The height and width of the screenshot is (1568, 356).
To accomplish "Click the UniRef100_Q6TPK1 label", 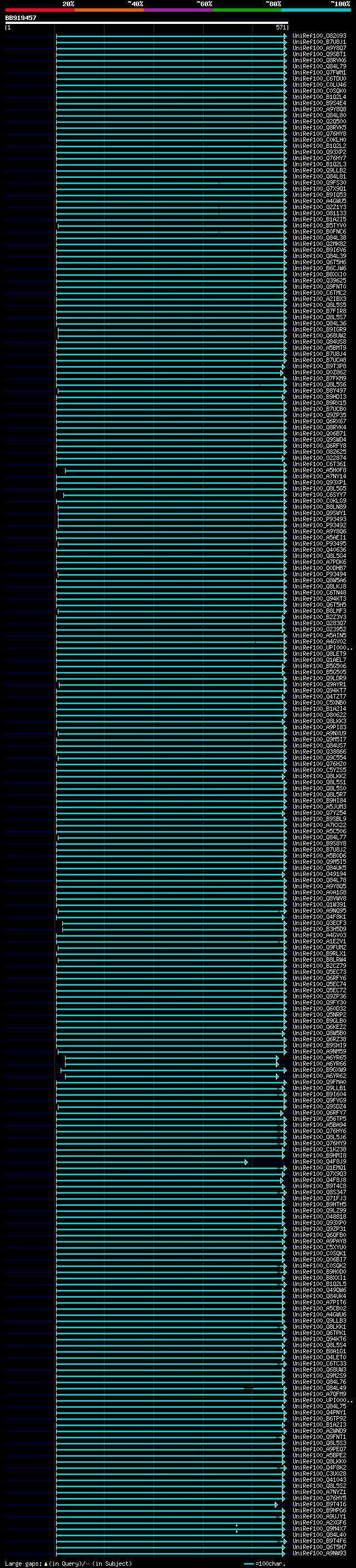I will click(319, 1332).
